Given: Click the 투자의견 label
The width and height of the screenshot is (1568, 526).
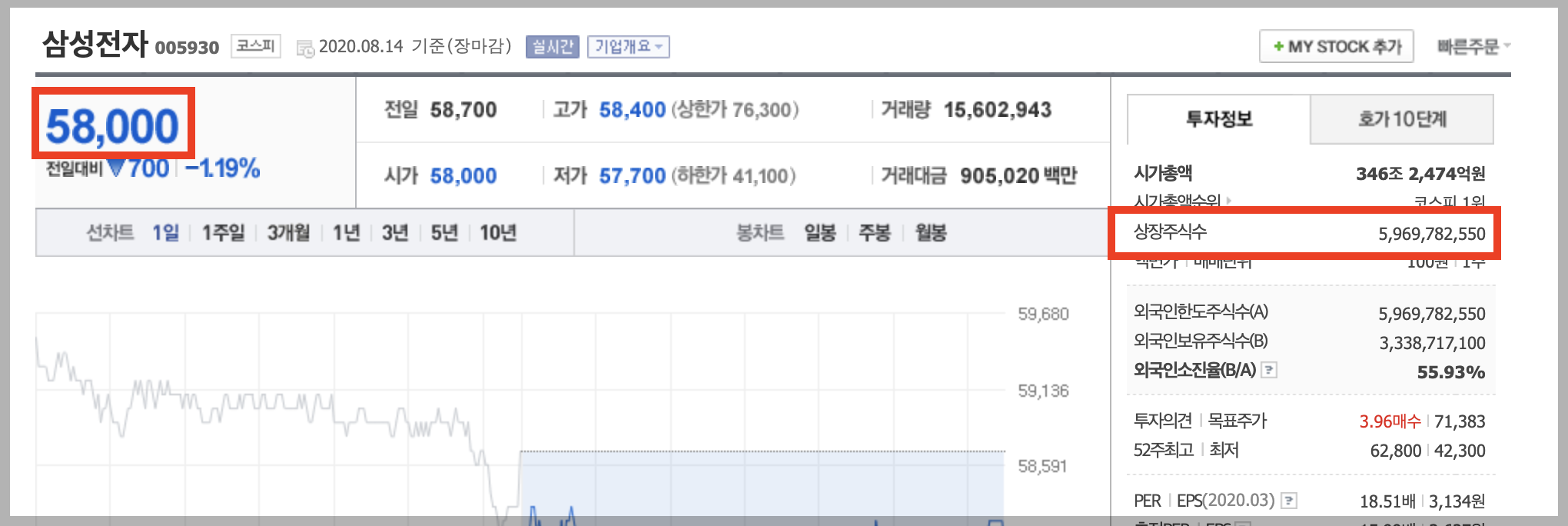Looking at the screenshot, I should tap(1162, 421).
